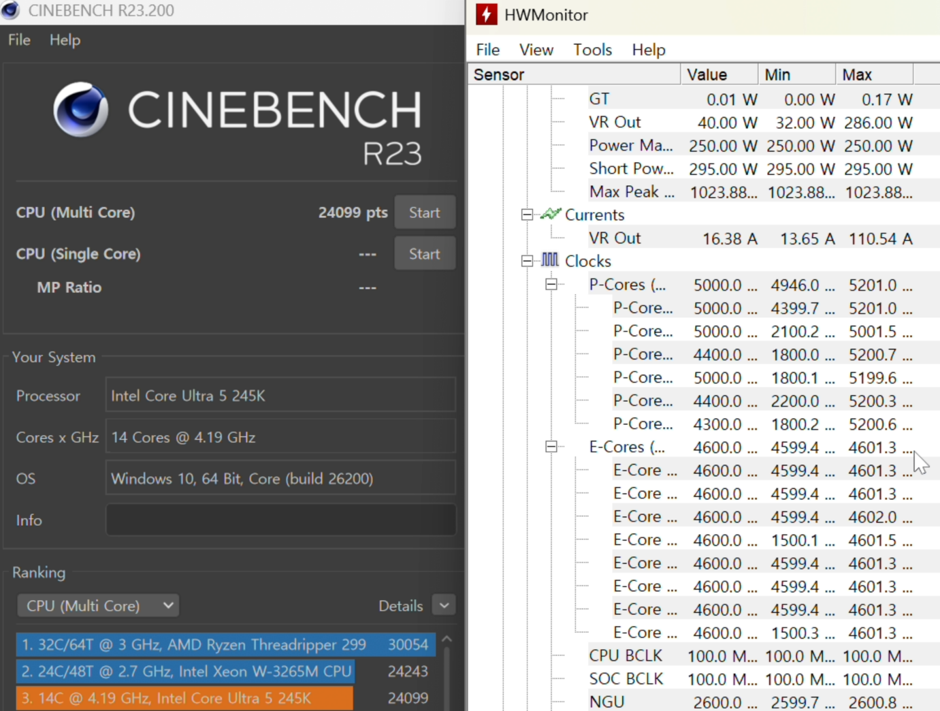
Task: Select E-Core row with max 4602.0
Action: [x=763, y=517]
